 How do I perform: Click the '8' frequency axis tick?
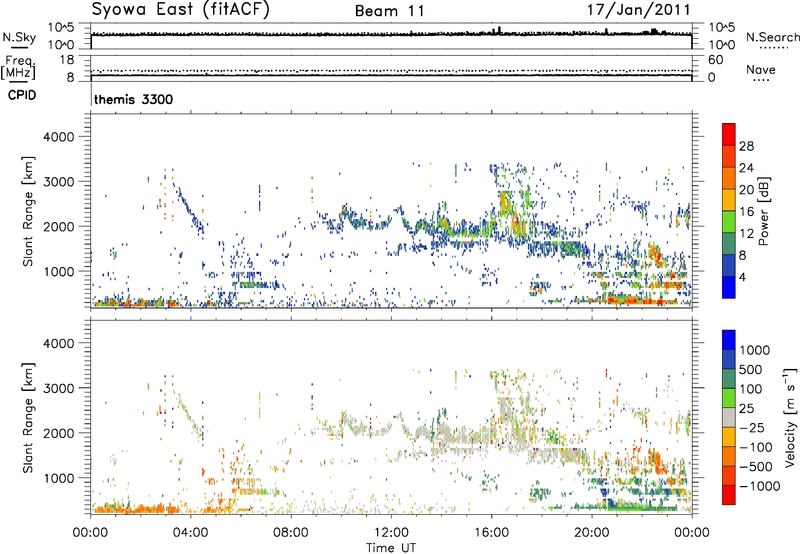70,78
